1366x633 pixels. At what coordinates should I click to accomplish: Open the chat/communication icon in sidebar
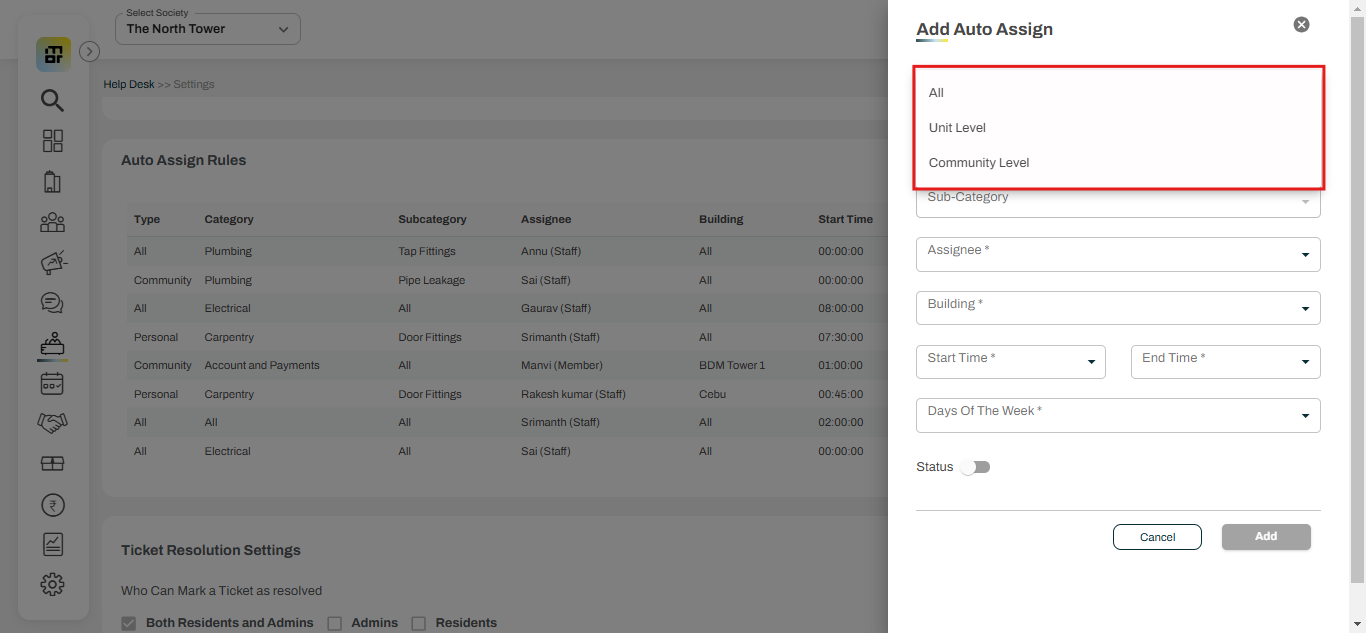tap(52, 302)
